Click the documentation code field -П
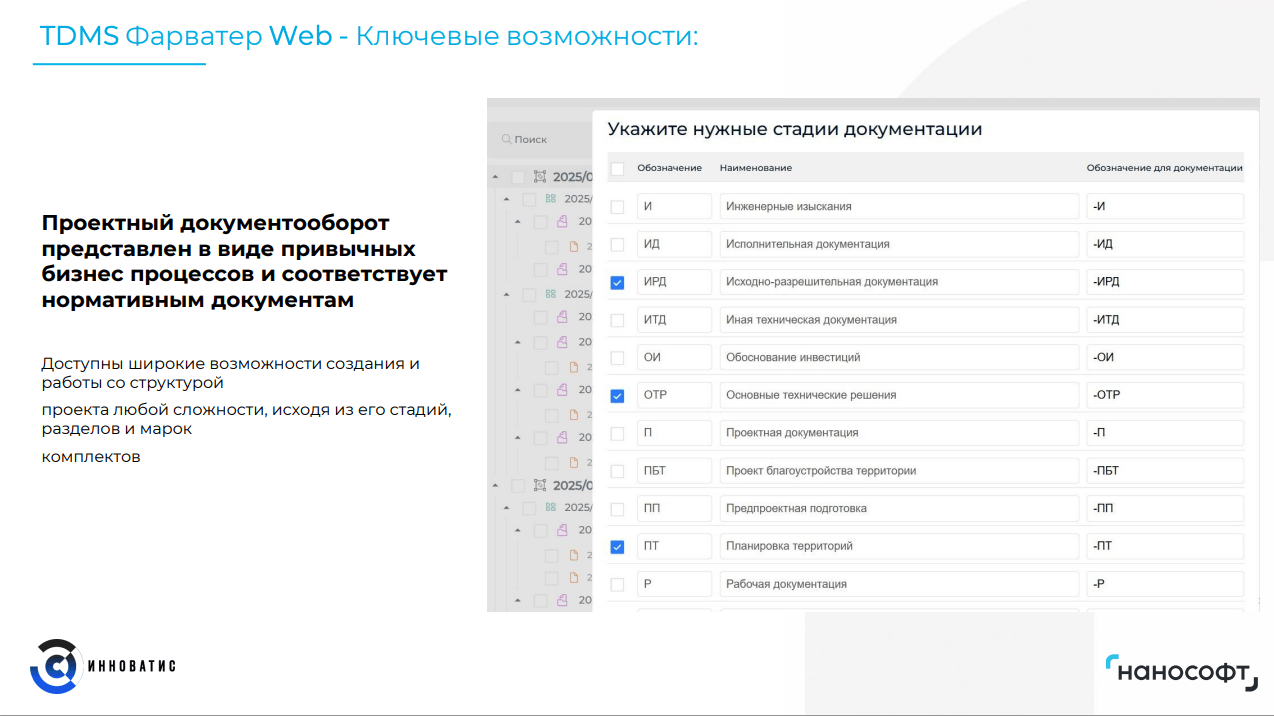 tap(1165, 433)
